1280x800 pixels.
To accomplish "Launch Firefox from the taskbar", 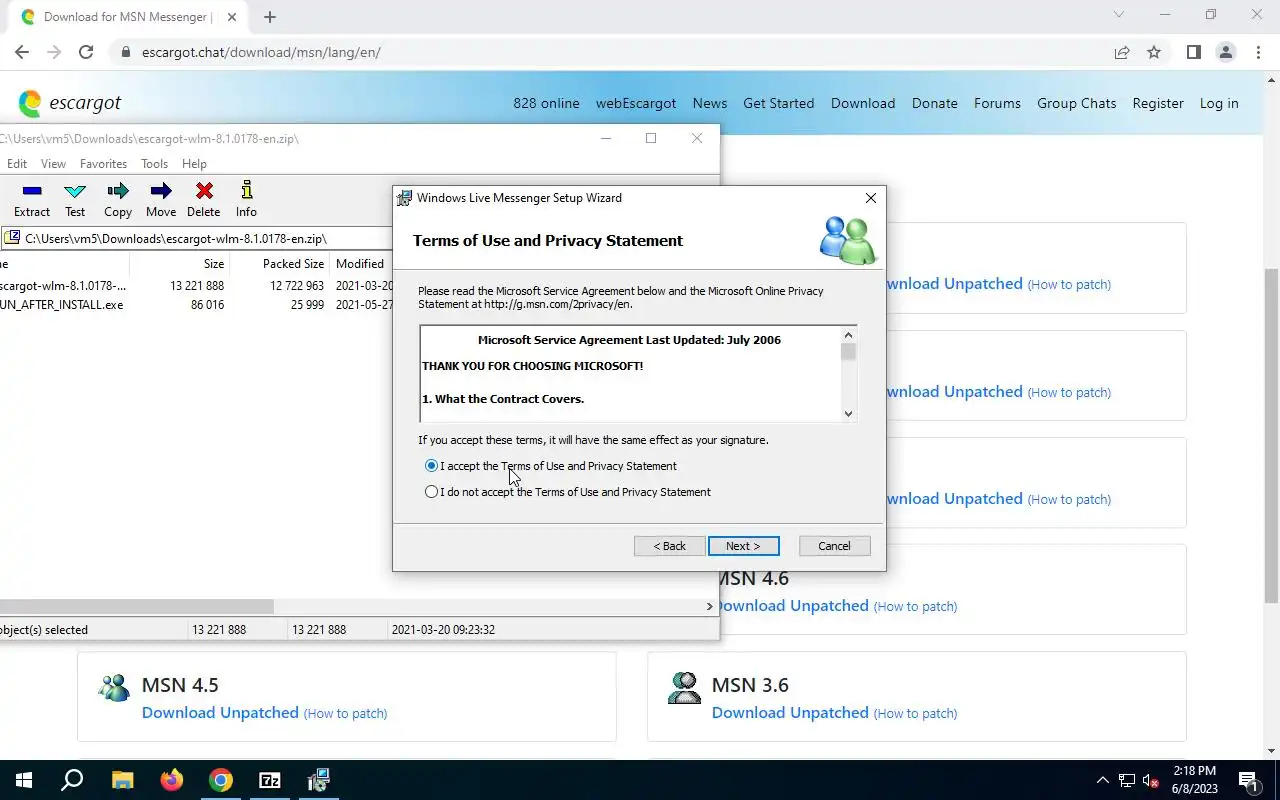I will coord(172,780).
